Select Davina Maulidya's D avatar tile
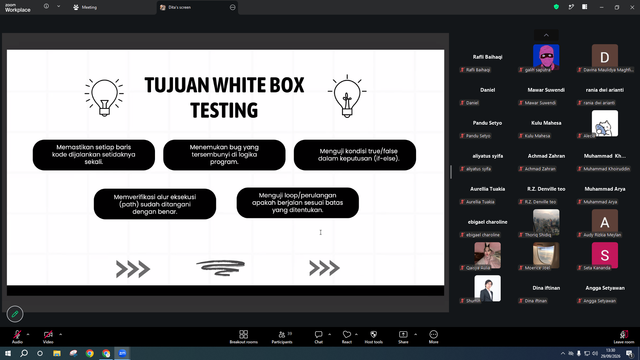Image resolution: width=640 pixels, height=360 pixels. 605,58
